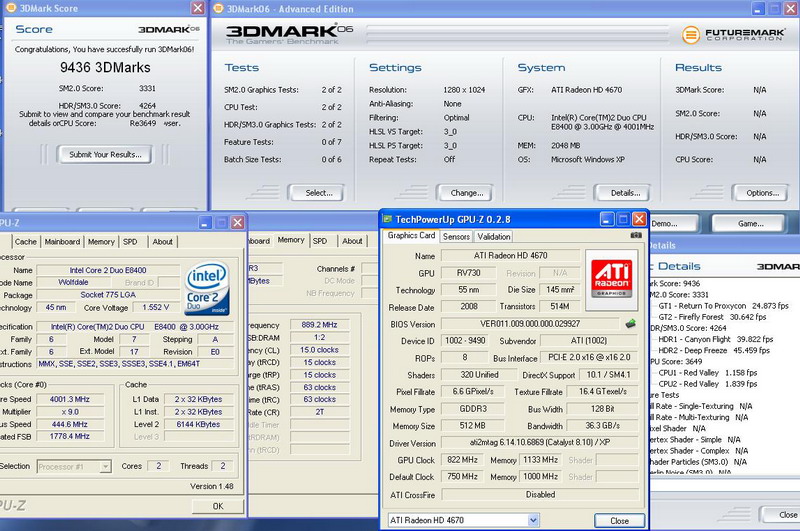Select GT1 - Return To Proxycon result
The width and height of the screenshot is (800, 531).
723,306
